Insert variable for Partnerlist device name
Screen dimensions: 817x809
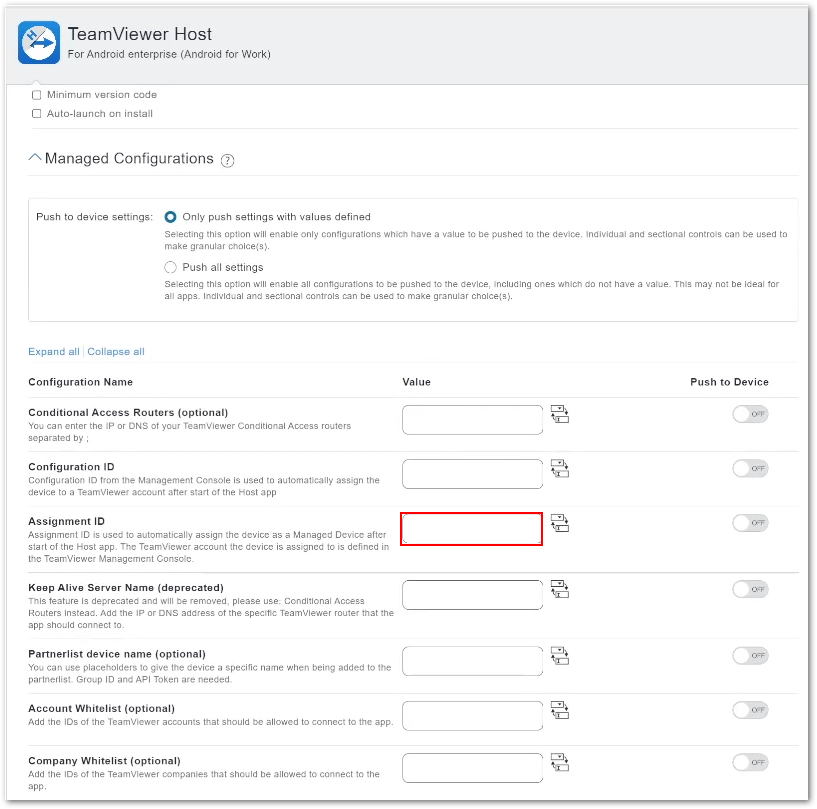[559, 655]
